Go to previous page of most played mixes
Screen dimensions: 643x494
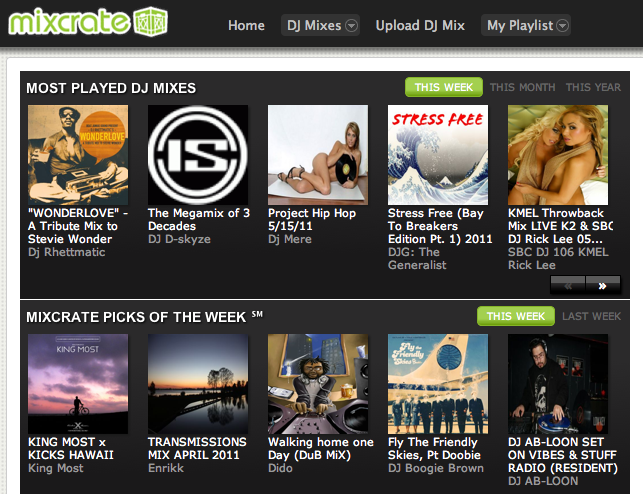pyautogui.click(x=568, y=285)
